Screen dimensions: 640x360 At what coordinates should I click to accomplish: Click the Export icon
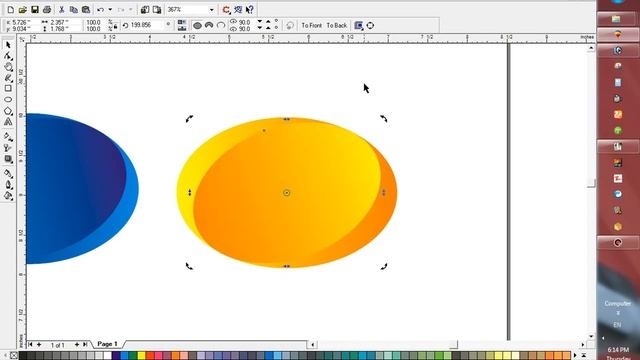point(157,9)
